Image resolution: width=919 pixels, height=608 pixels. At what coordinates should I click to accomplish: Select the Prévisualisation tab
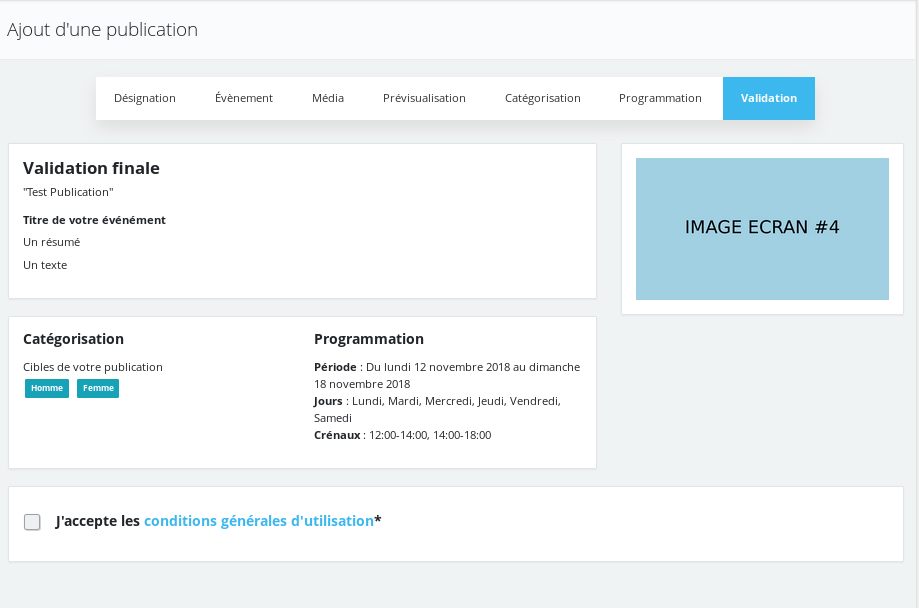(424, 98)
